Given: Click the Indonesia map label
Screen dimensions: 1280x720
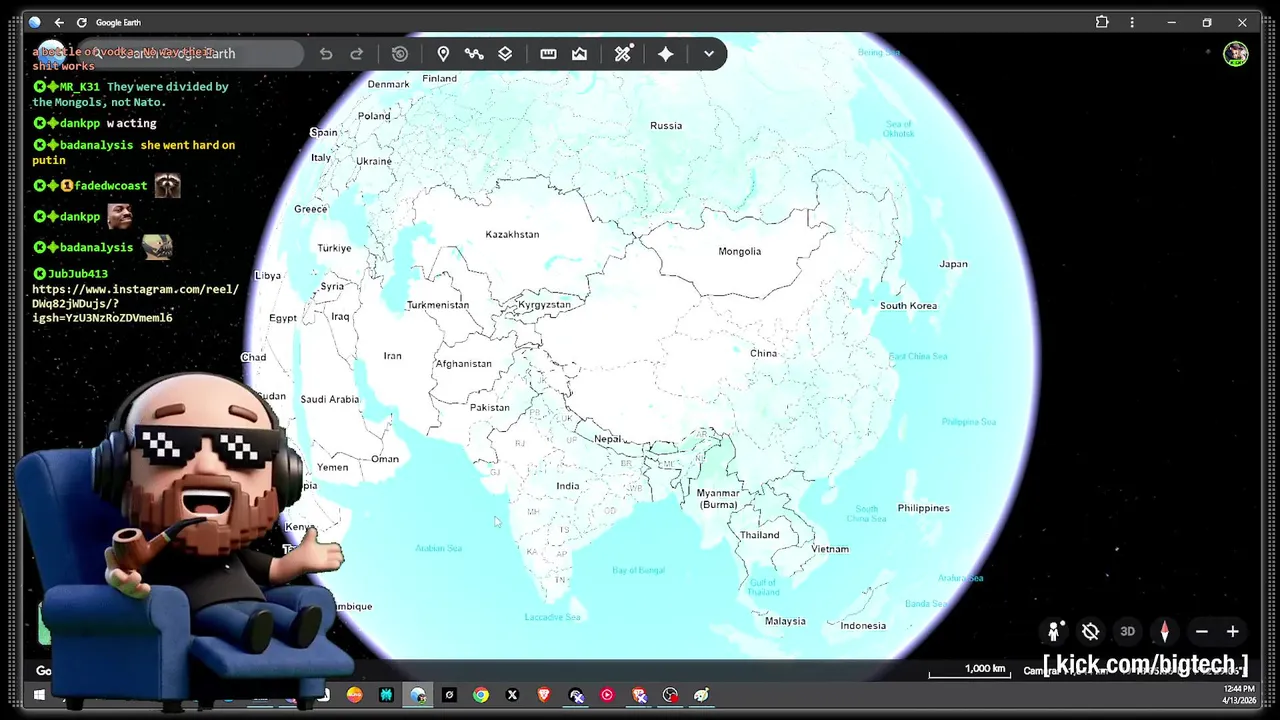Looking at the screenshot, I should coord(863,626).
